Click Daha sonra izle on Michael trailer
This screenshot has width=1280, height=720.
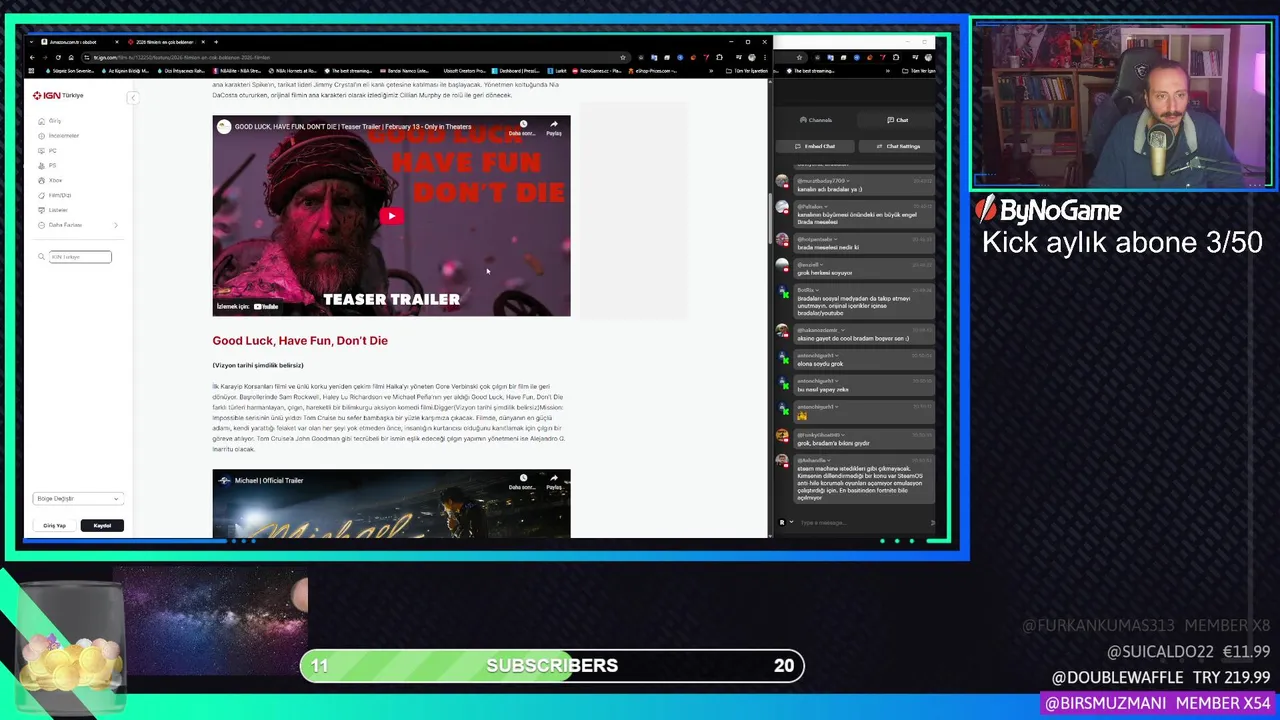tap(522, 482)
